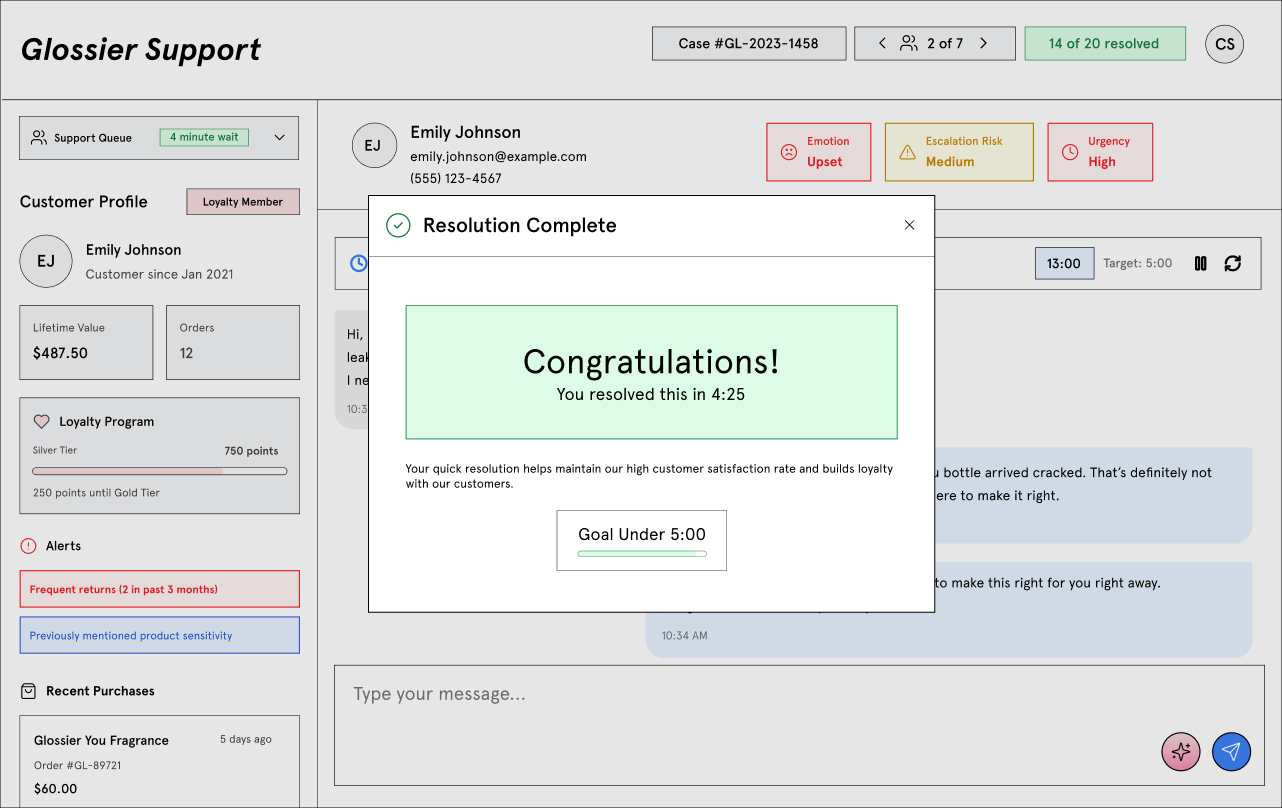Open the Glossier You Fragrance purchase card
Image resolution: width=1282 pixels, height=808 pixels.
pos(160,761)
